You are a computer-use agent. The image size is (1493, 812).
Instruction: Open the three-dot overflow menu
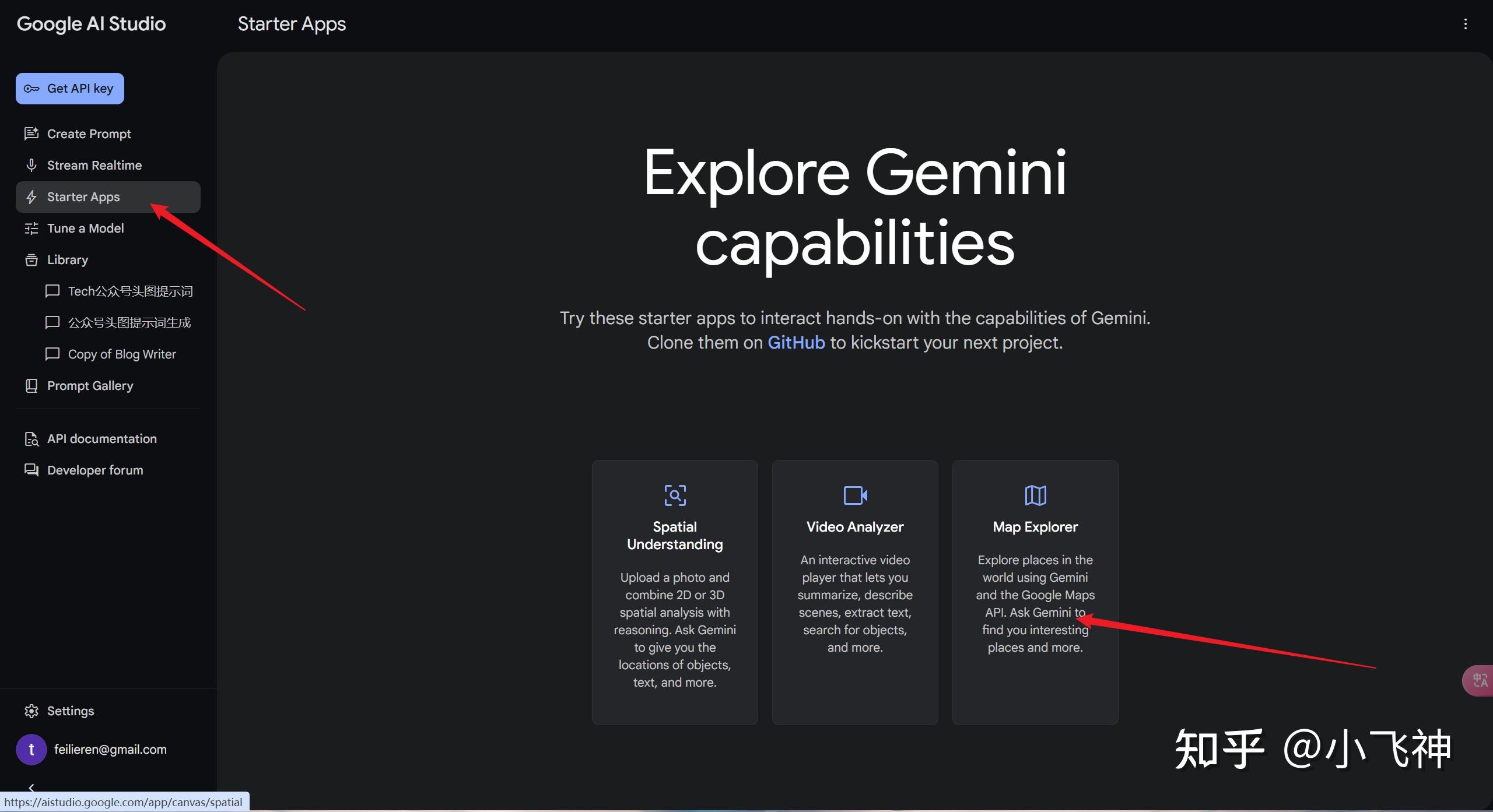click(1466, 24)
